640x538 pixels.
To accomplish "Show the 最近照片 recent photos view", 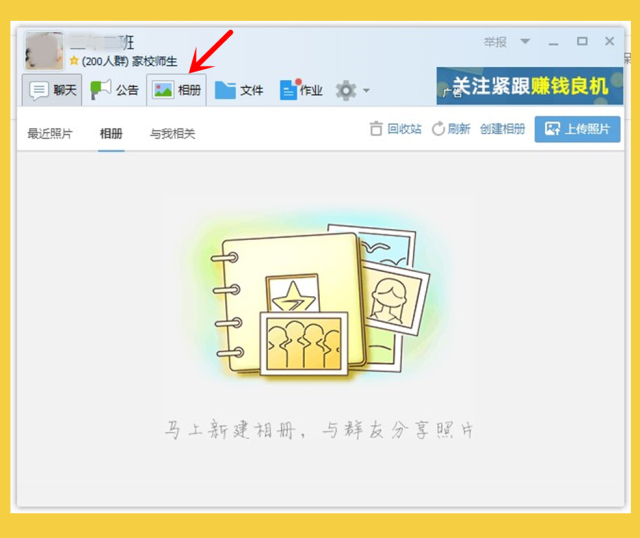I will tap(50, 133).
